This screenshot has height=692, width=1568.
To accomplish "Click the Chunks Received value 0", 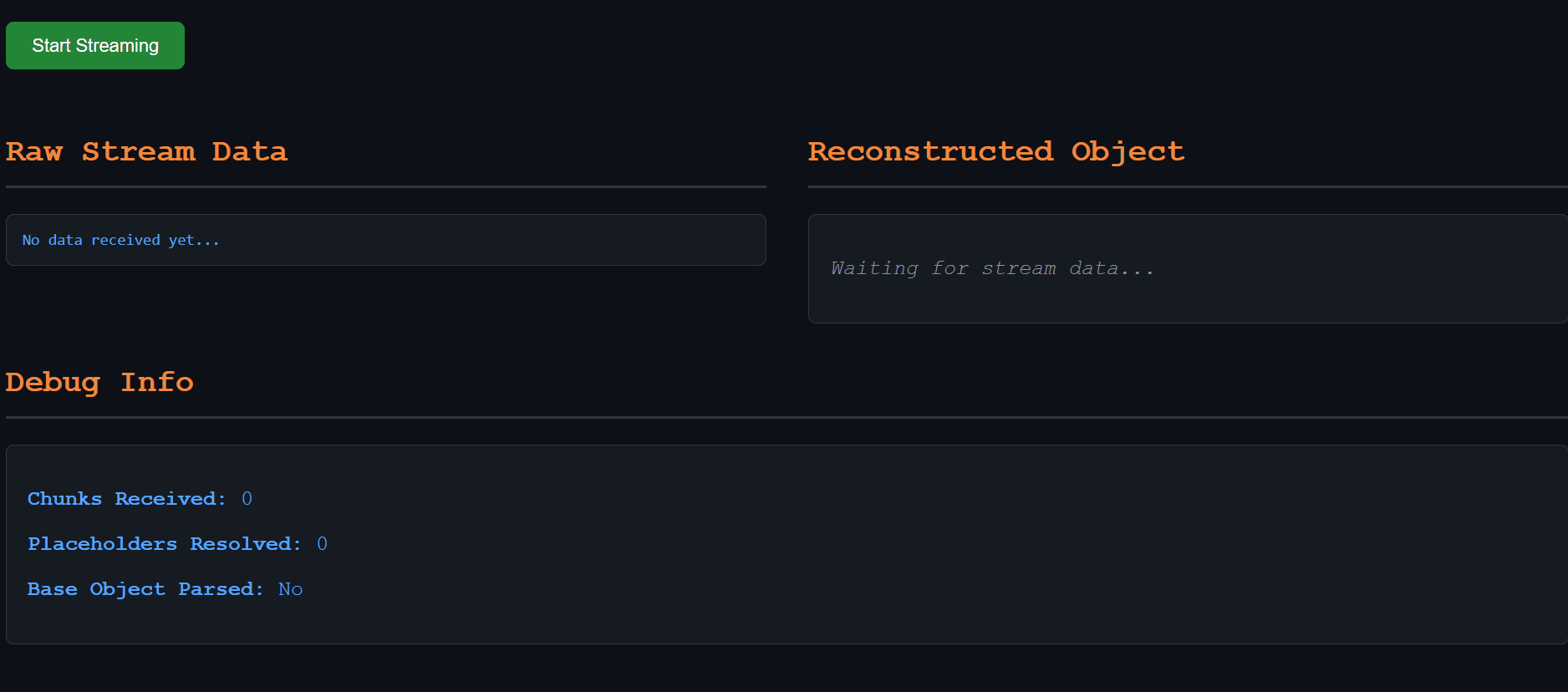I will [247, 499].
